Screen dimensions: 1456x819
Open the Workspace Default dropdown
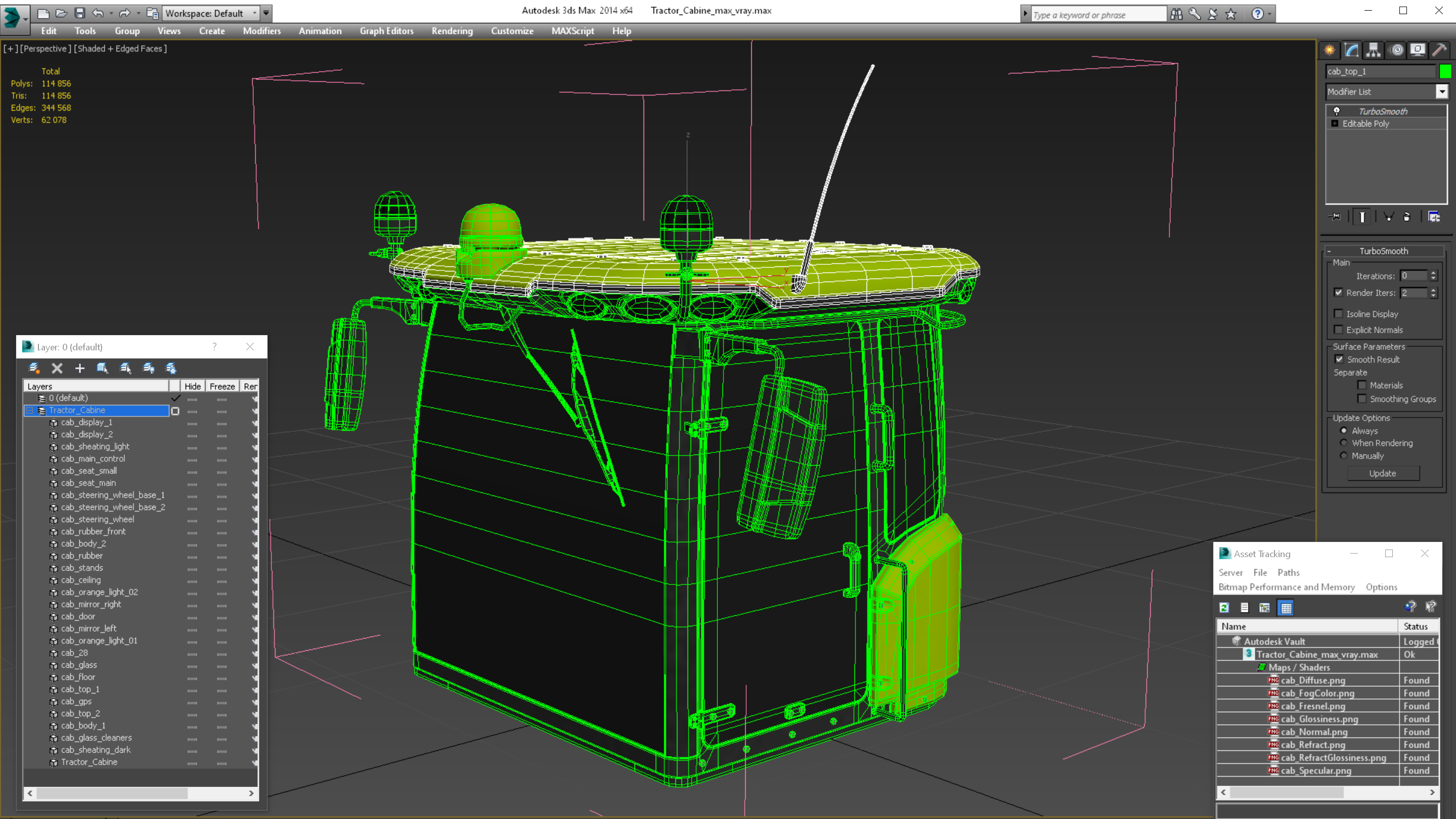click(x=254, y=13)
